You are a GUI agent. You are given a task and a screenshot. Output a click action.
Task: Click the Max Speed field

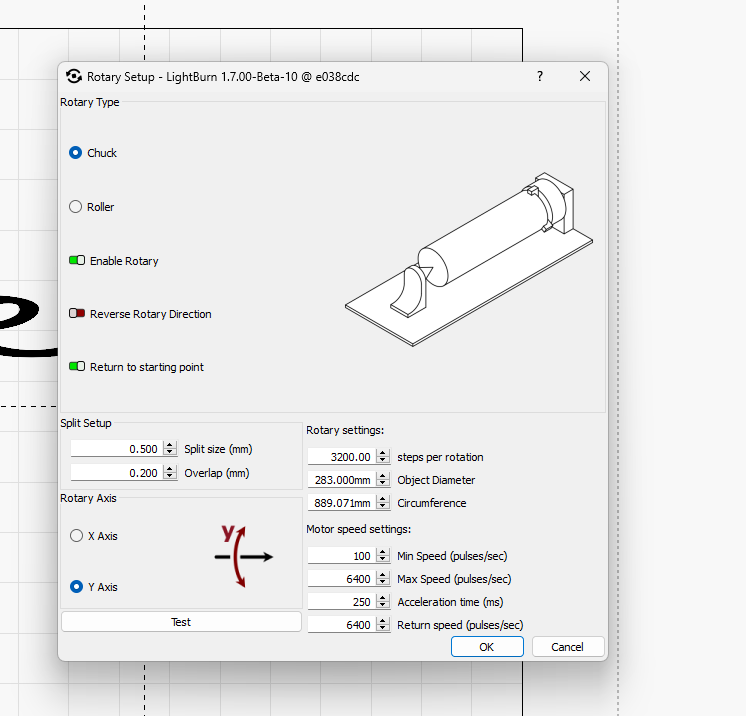(x=342, y=579)
